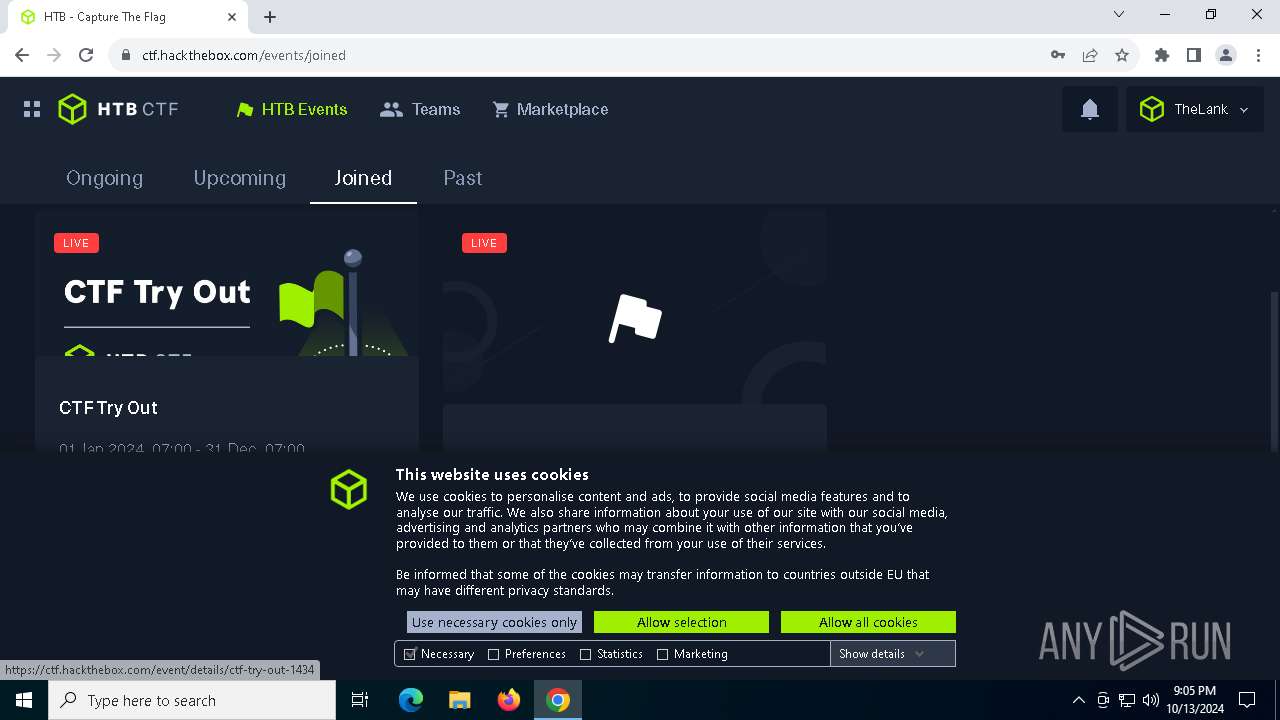Click the network tray icon
This screenshot has height=720, width=1280.
pyautogui.click(x=1127, y=700)
